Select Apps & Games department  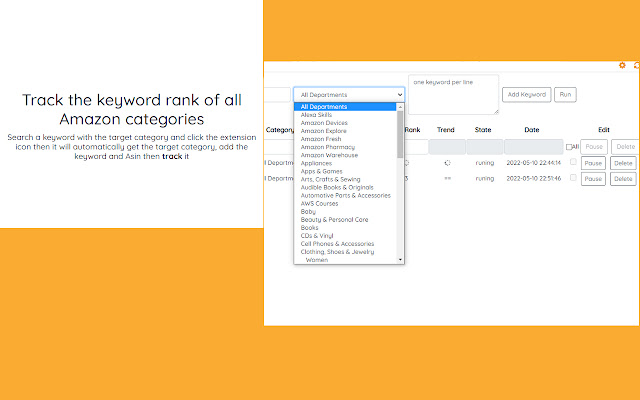[x=322, y=171]
